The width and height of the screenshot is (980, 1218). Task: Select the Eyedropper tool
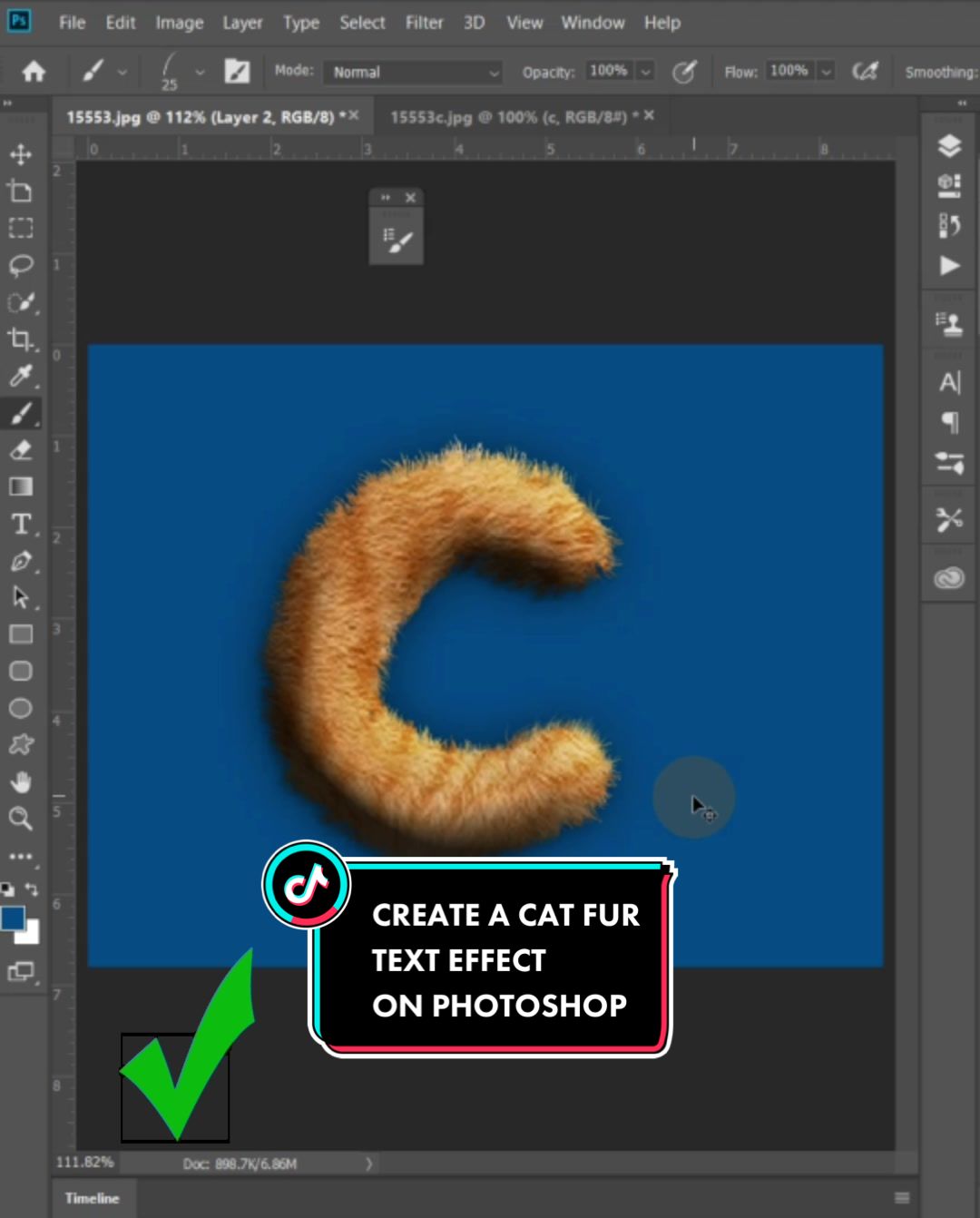21,376
